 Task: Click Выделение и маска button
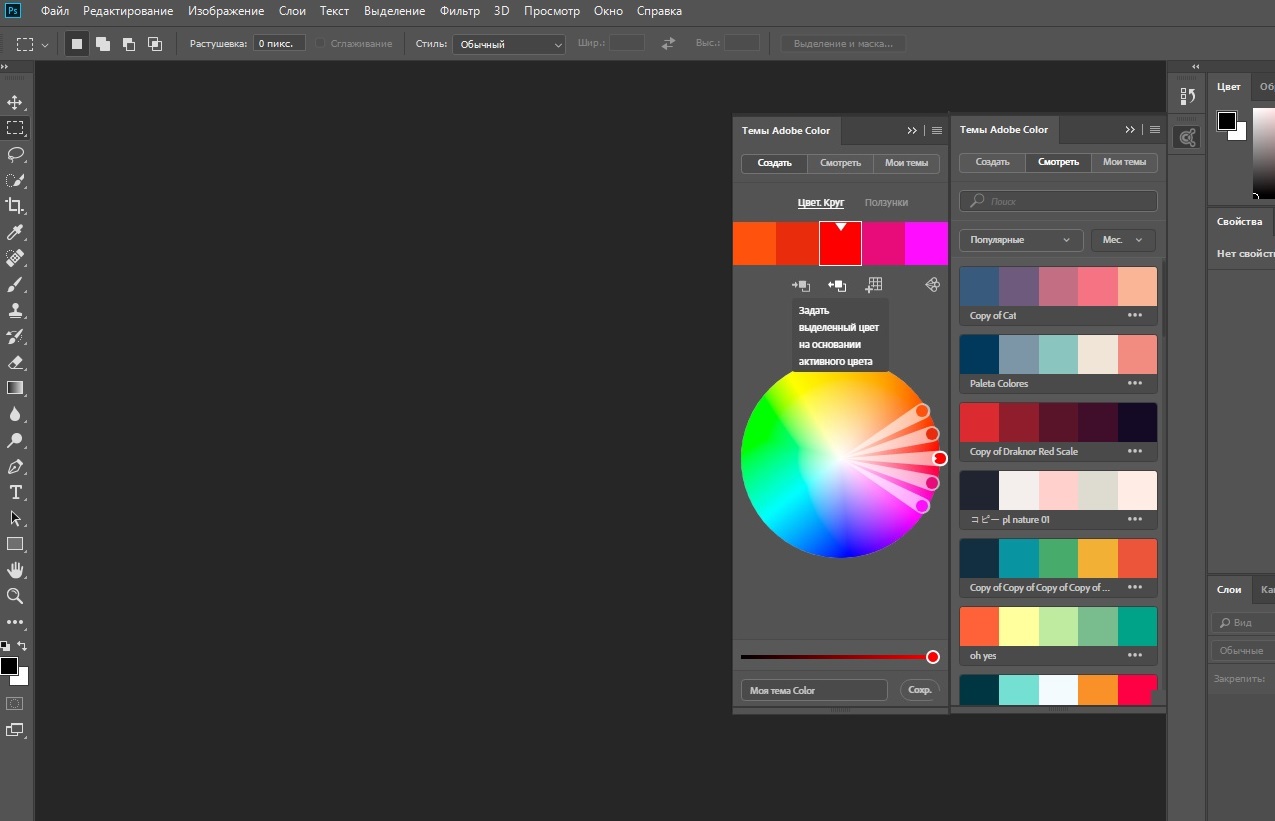[844, 44]
